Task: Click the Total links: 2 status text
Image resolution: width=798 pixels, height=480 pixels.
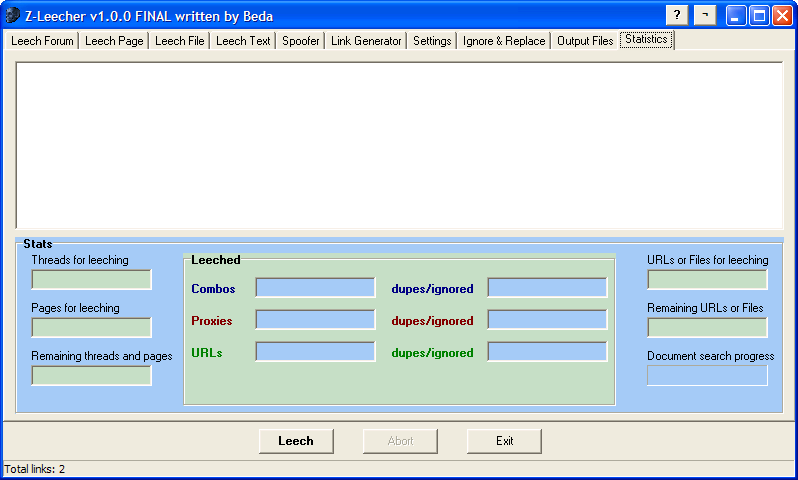Action: point(35,469)
